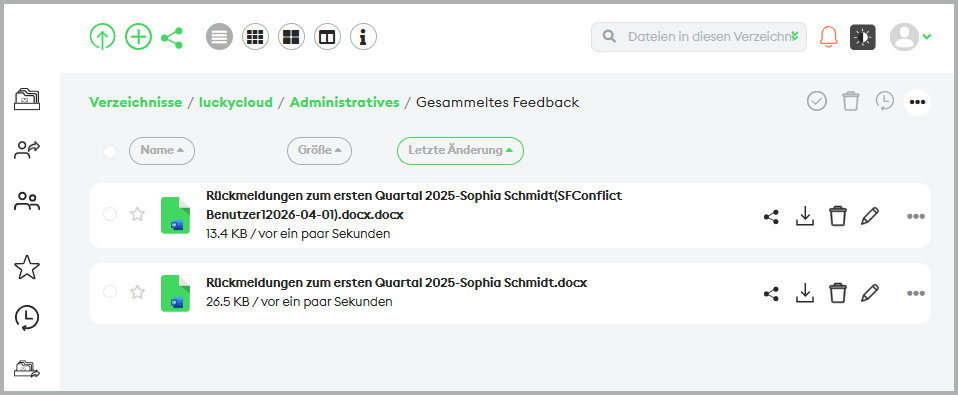The width and height of the screenshot is (958, 395).
Task: Click the text 13.4 KB / vor ein paar Sekunden
Action: pyautogui.click(x=298, y=234)
